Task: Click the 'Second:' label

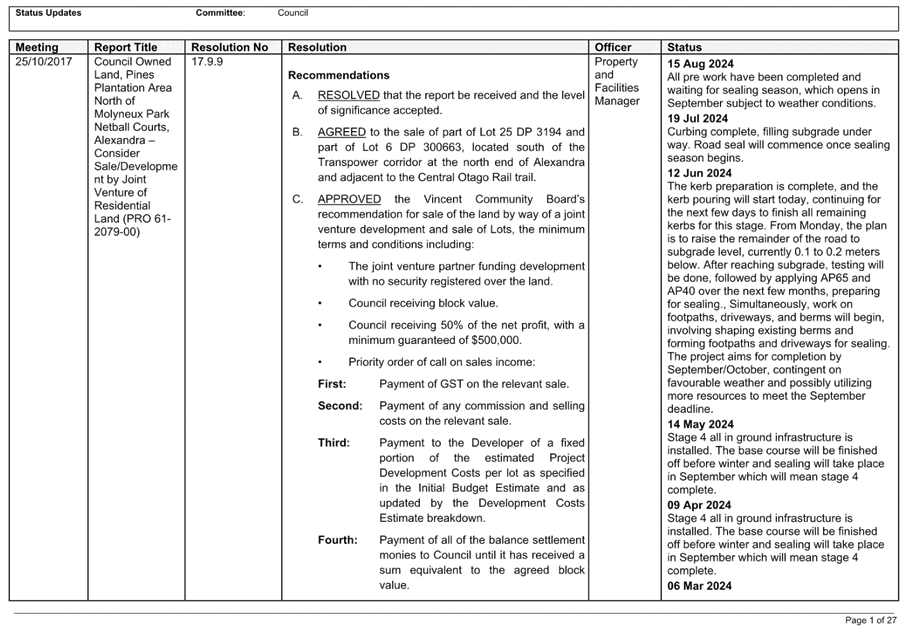Action: click(x=340, y=406)
